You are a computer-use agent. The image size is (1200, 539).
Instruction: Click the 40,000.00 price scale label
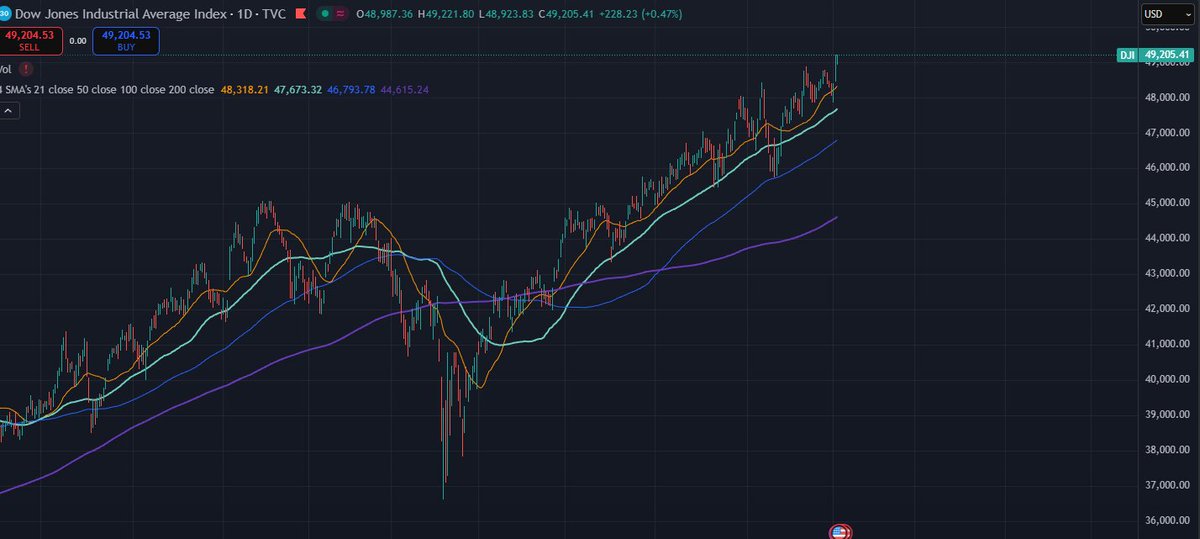(1167, 379)
